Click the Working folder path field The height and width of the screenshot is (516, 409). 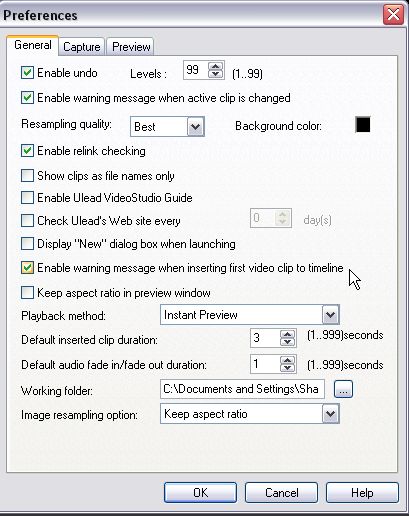tap(242, 389)
